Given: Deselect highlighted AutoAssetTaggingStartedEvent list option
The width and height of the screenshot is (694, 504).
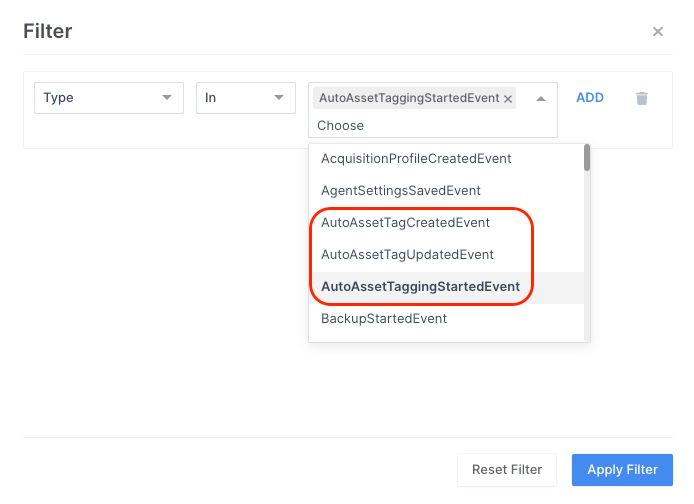Looking at the screenshot, I should pos(420,286).
